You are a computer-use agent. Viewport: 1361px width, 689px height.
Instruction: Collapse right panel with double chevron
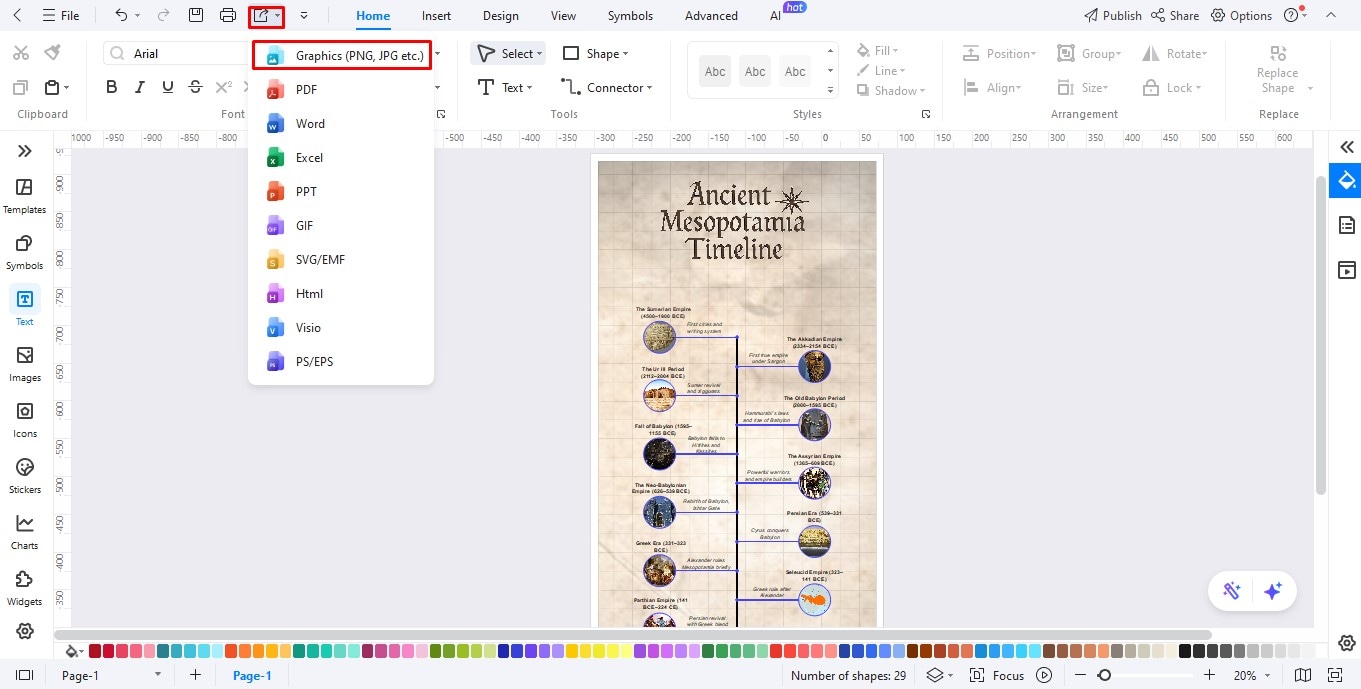point(1346,147)
